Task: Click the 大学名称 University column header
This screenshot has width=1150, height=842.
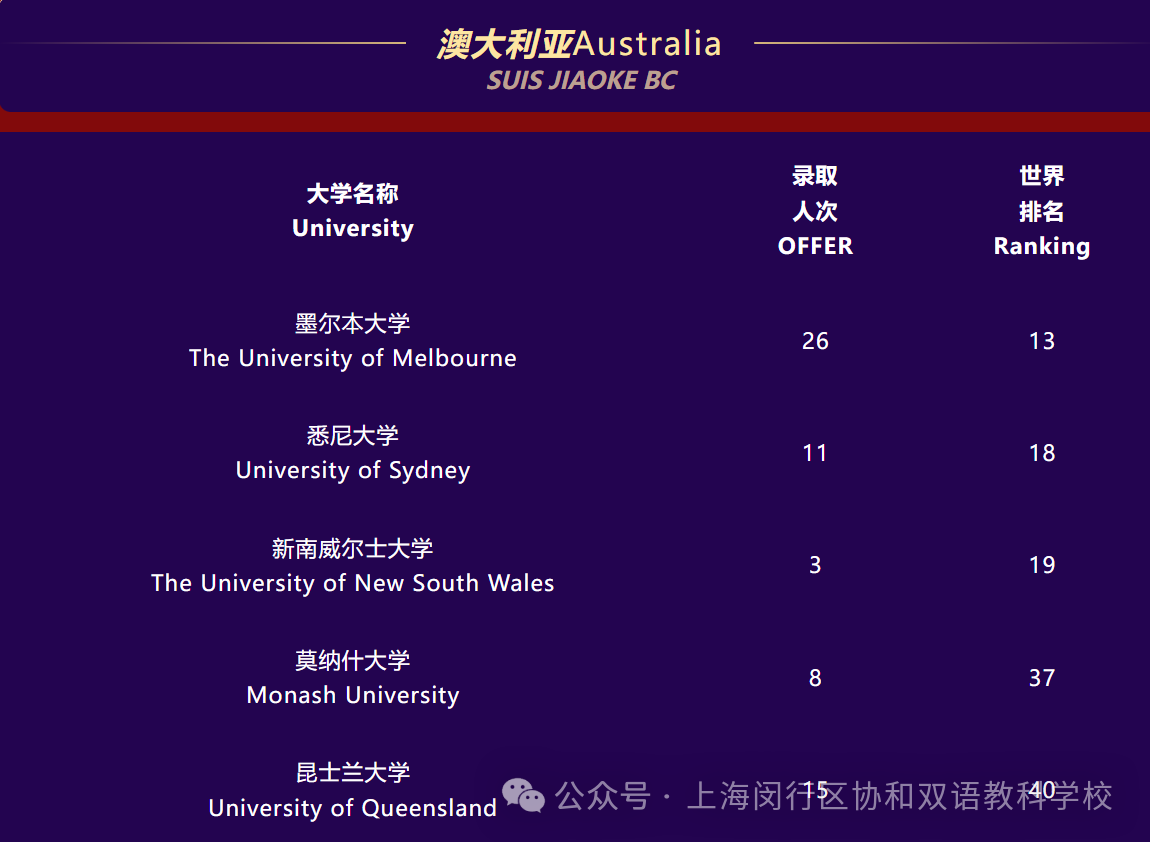Action: click(352, 211)
